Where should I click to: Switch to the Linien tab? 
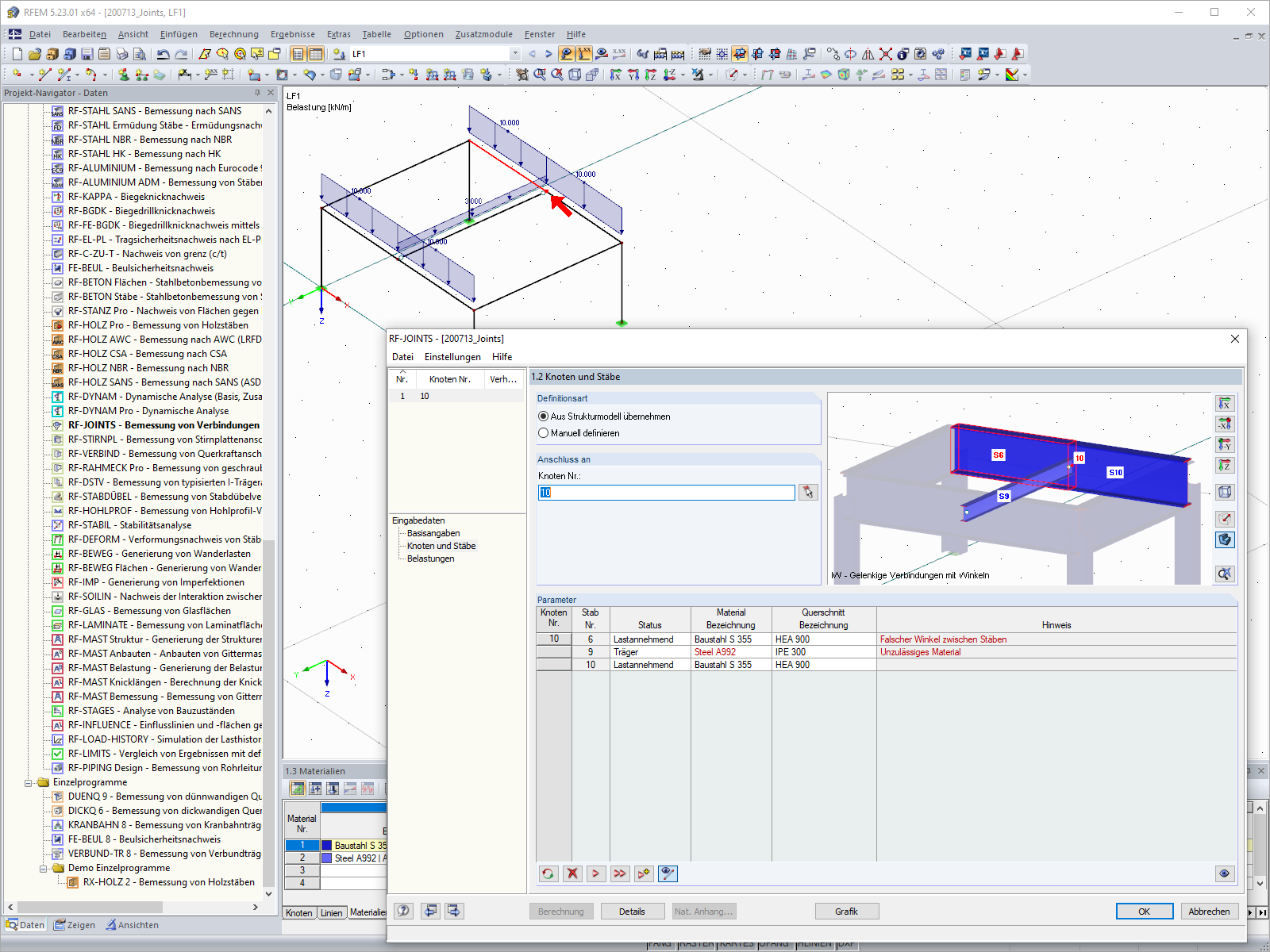pyautogui.click(x=332, y=912)
